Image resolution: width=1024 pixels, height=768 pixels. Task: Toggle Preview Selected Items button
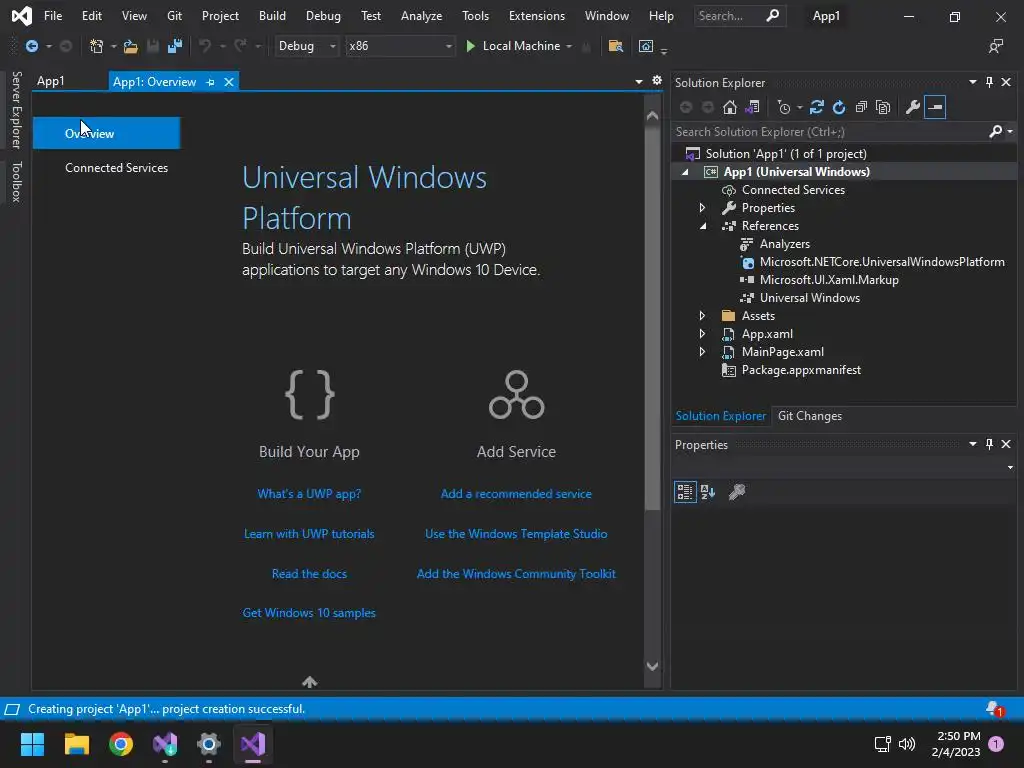[935, 107]
